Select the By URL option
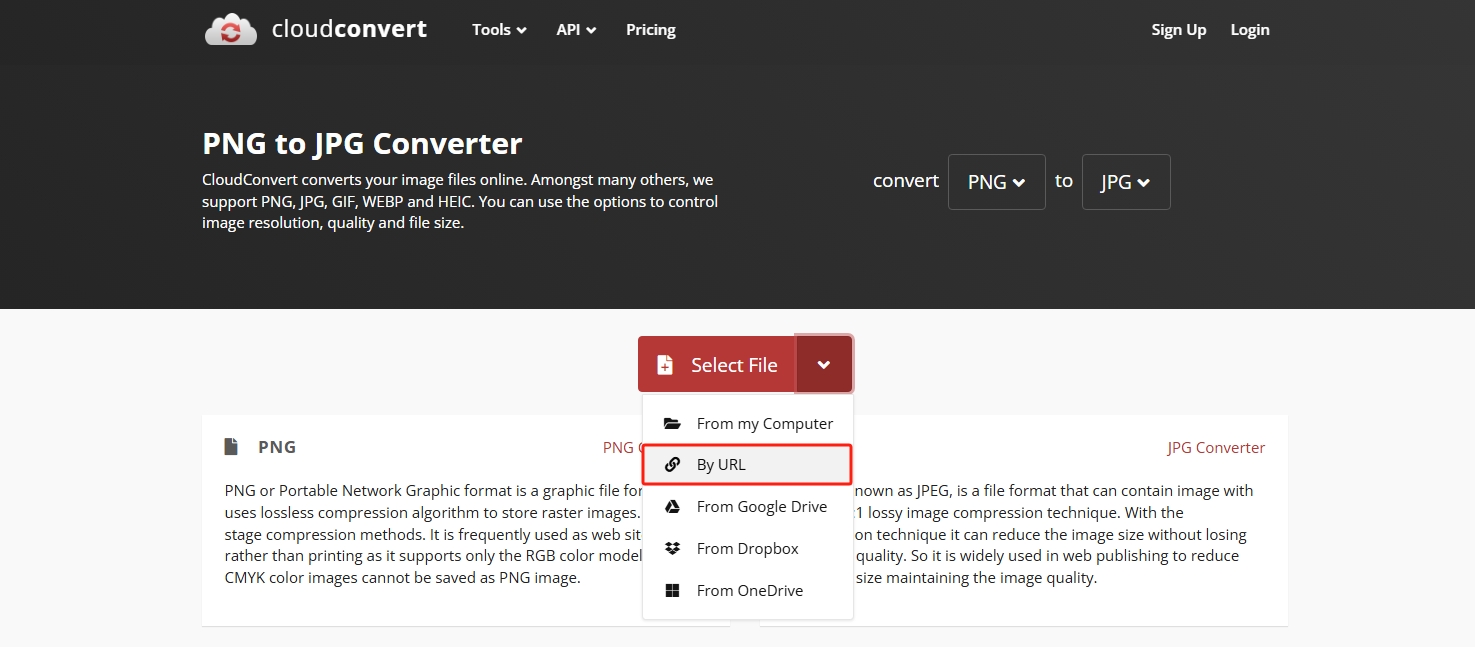Screen dimensions: 1475x647 pos(748,465)
